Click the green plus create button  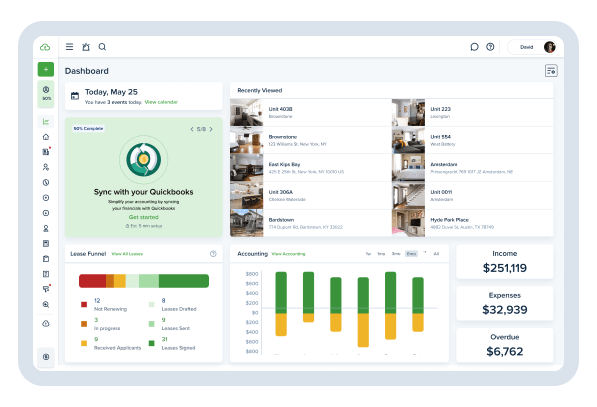point(46,69)
